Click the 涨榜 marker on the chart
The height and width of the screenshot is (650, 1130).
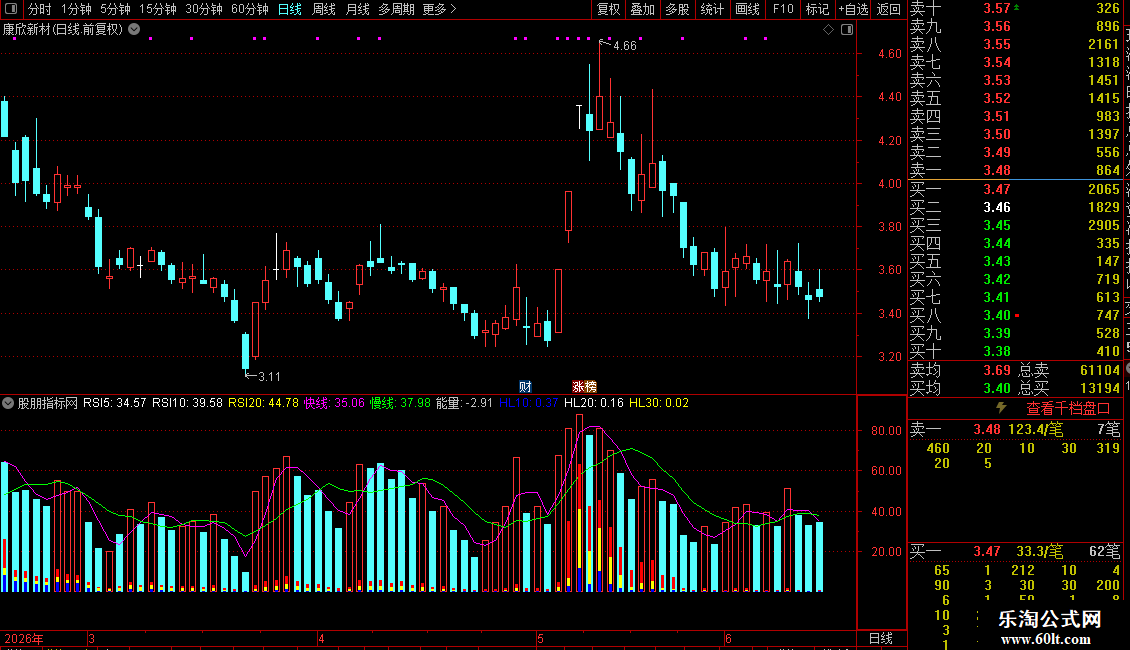point(584,387)
